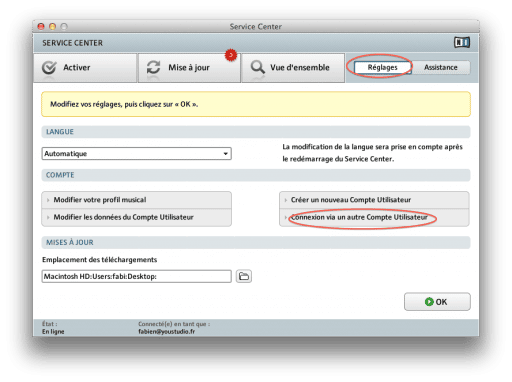This screenshot has height=382, width=512.
Task: Click the checkmark Activer icon
Action: pos(49,68)
